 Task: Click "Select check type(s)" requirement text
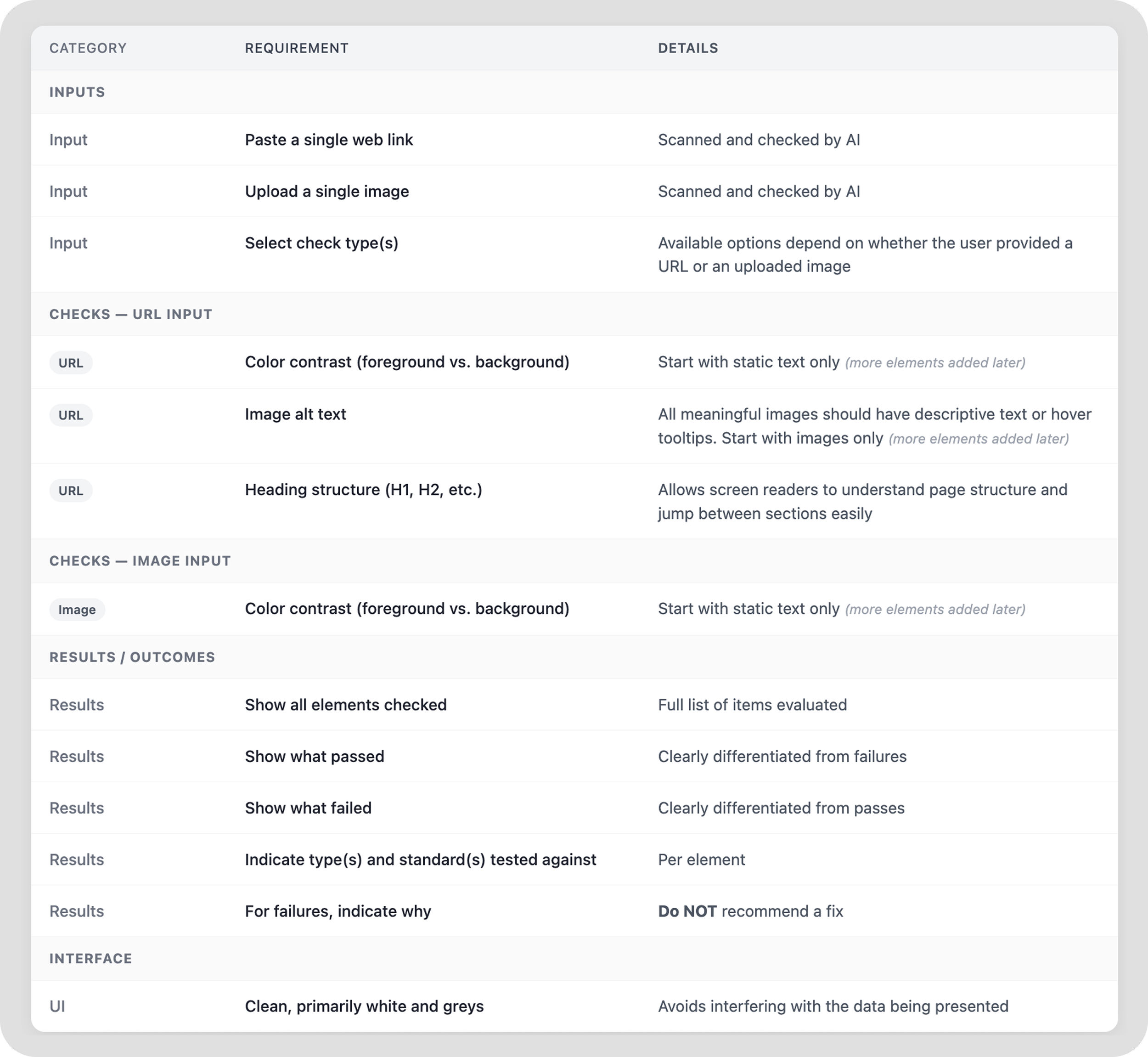321,243
